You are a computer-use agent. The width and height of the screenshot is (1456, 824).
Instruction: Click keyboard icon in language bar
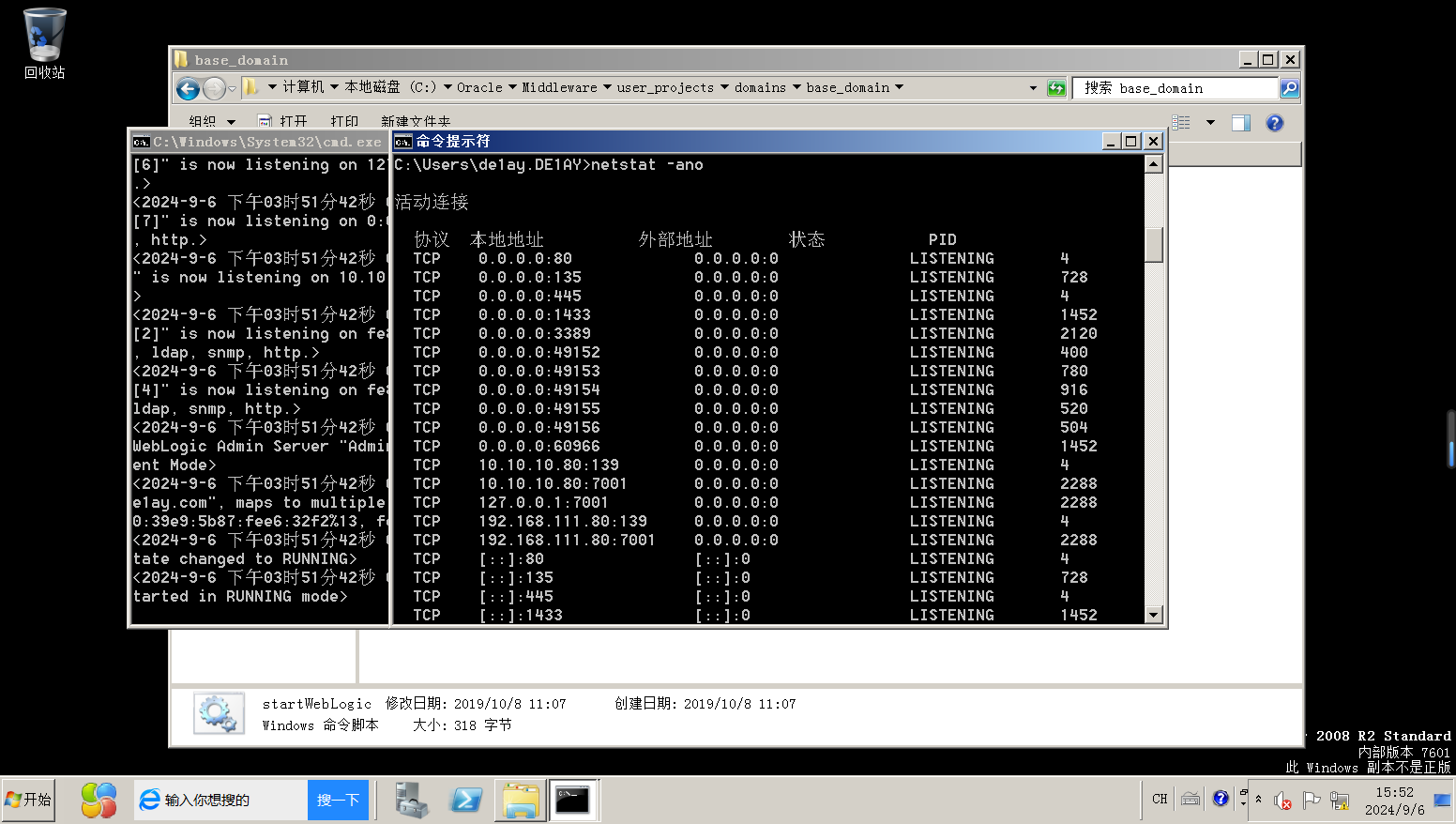(x=1191, y=800)
